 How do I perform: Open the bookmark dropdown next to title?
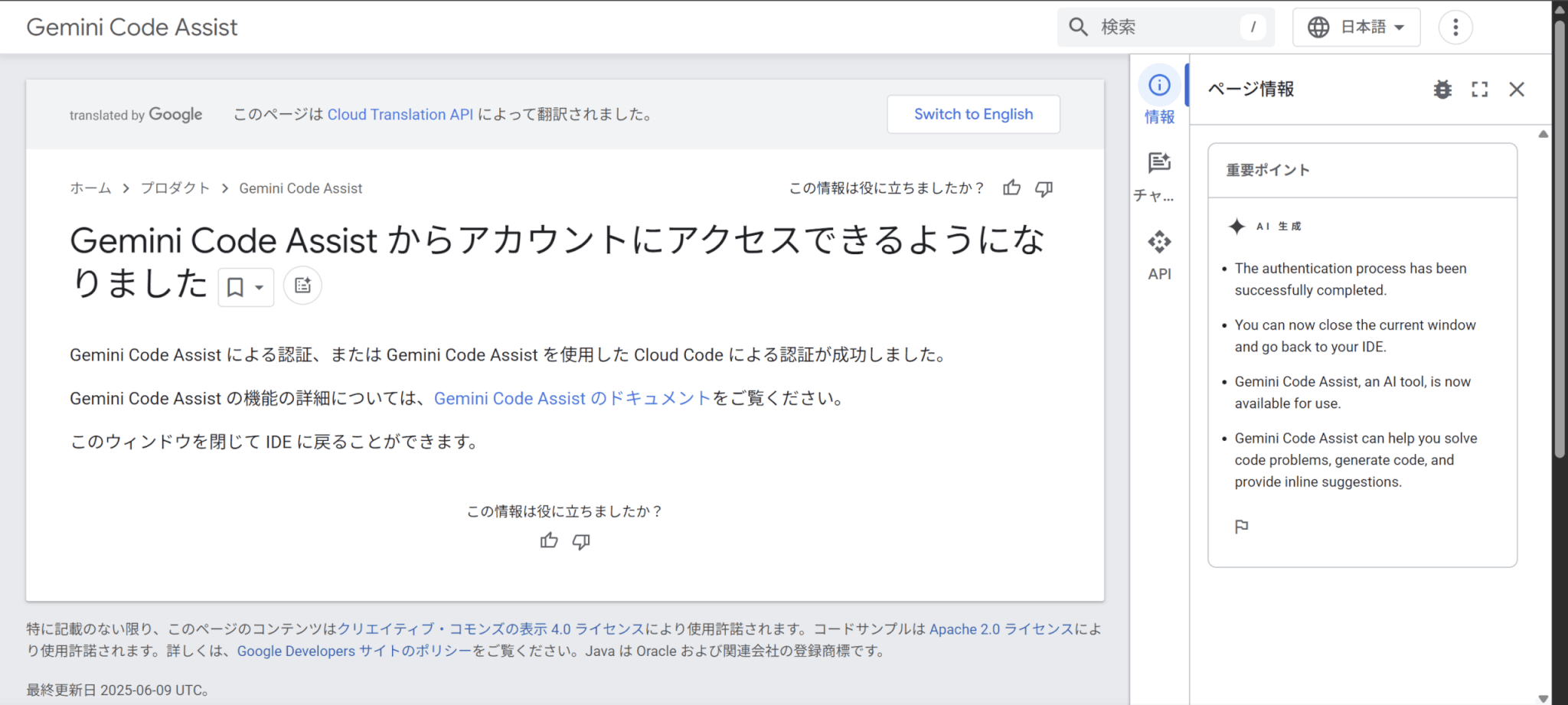[246, 287]
